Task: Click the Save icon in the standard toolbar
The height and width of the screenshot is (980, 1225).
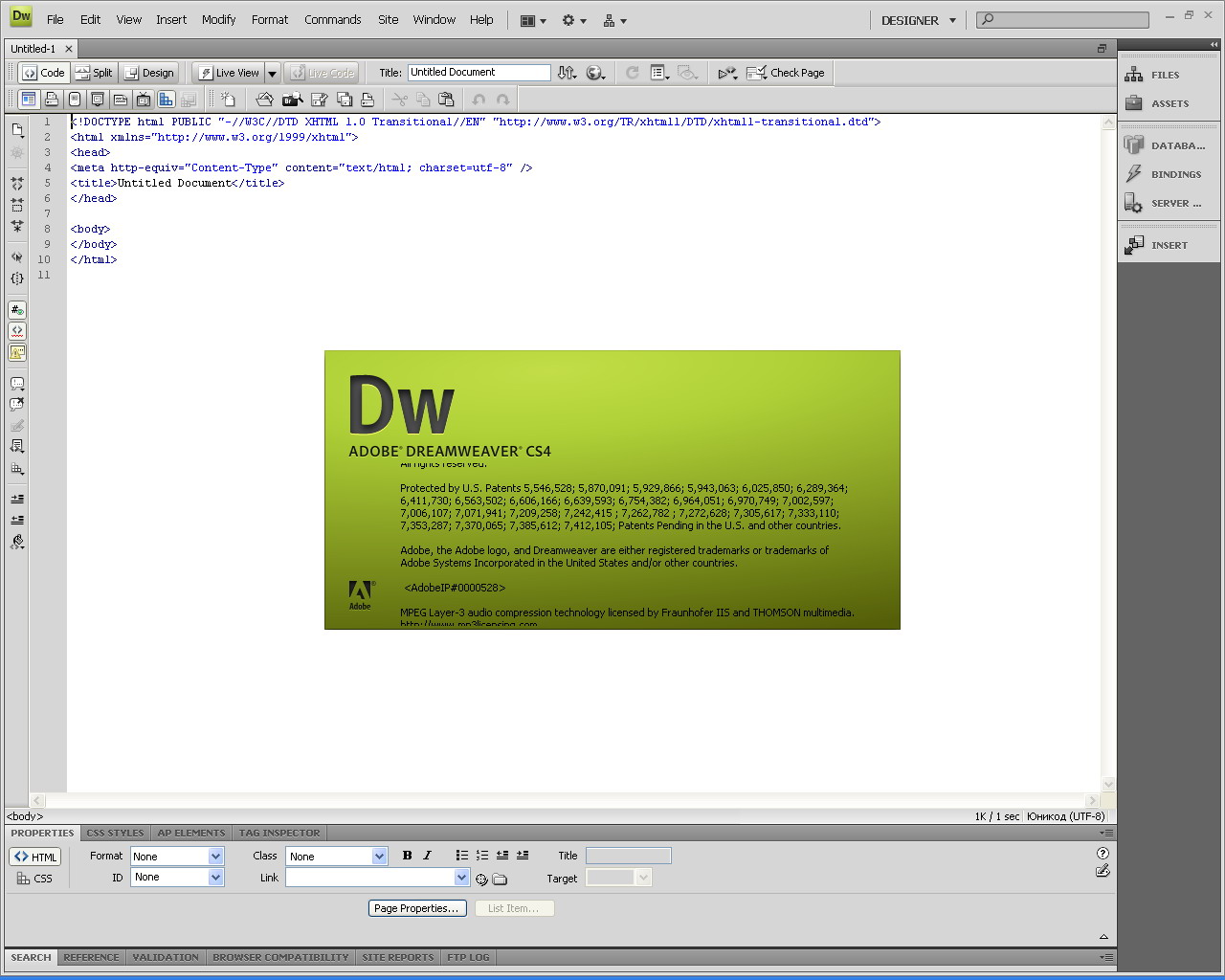Action: (x=320, y=99)
